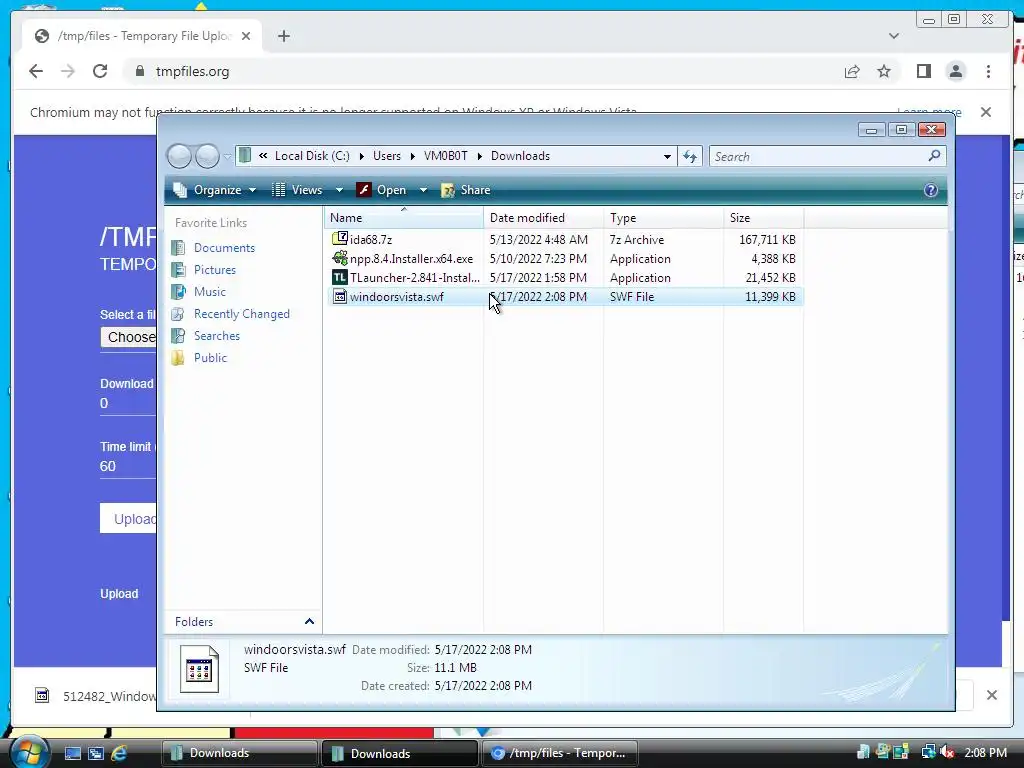Launch Internet Explorer from quick launch
The width and height of the screenshot is (1024, 768).
(x=119, y=753)
